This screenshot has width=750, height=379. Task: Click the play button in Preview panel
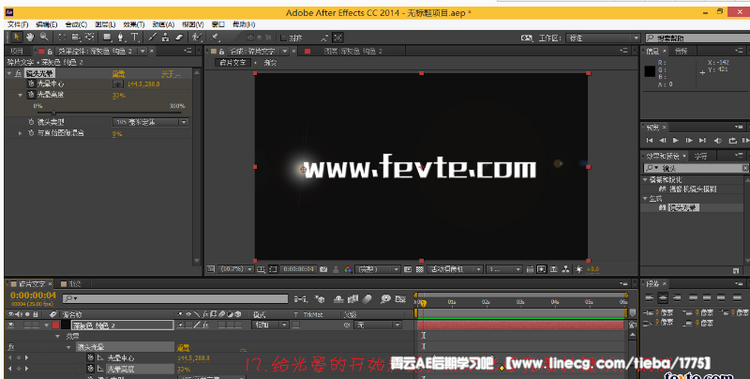[x=675, y=140]
